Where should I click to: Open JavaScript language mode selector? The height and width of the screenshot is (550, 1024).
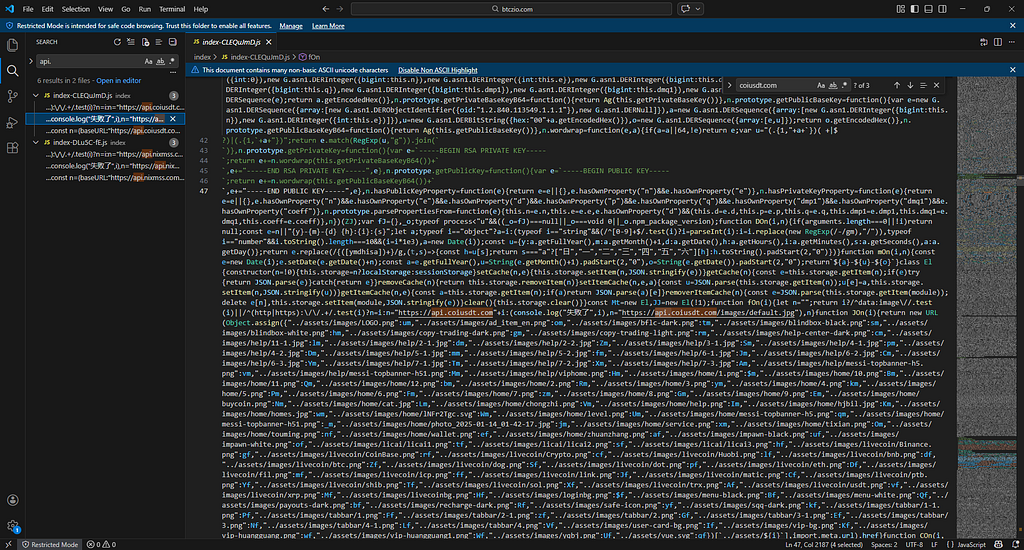point(971,544)
